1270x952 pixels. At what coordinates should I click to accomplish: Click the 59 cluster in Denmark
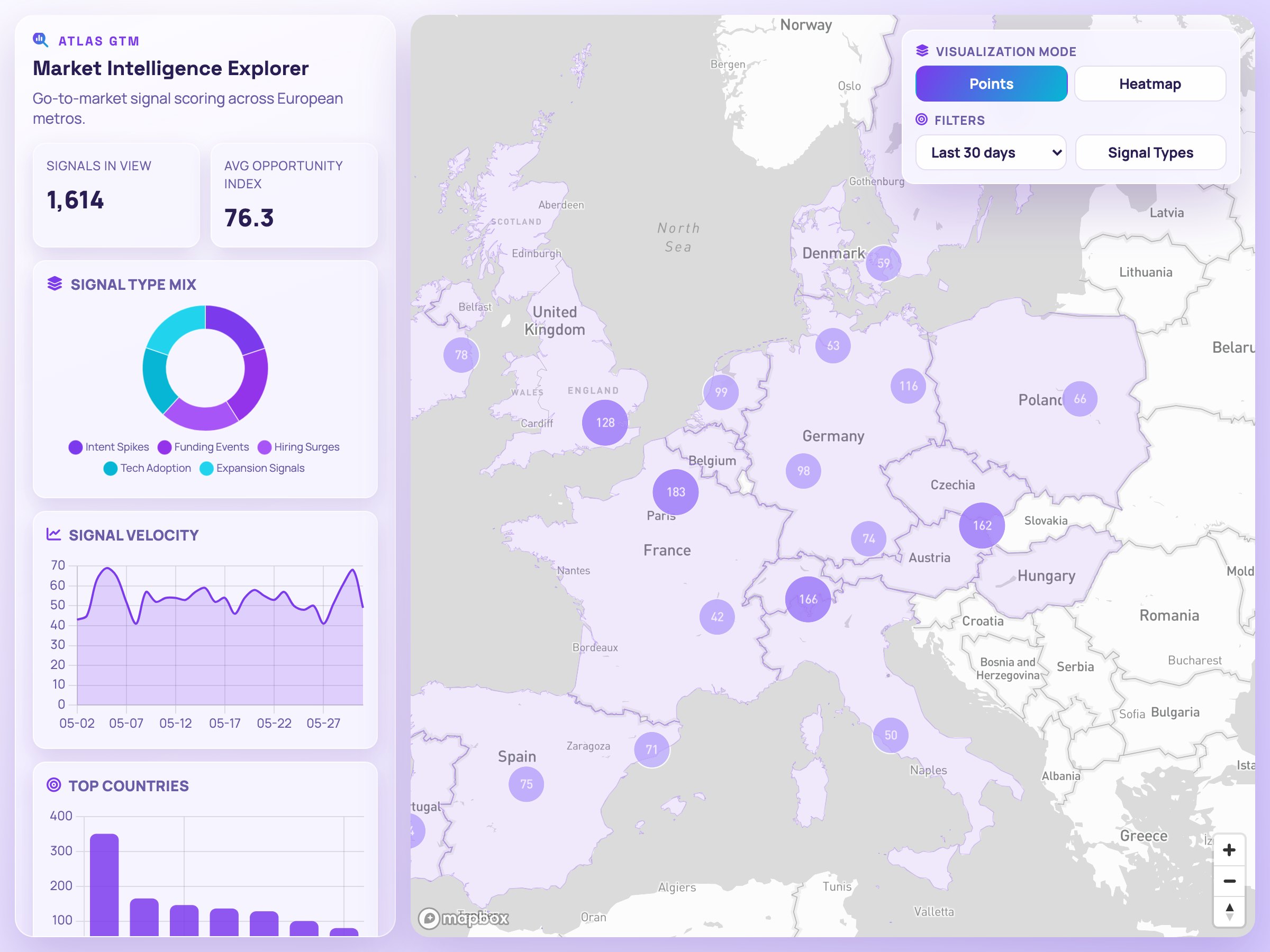(883, 263)
